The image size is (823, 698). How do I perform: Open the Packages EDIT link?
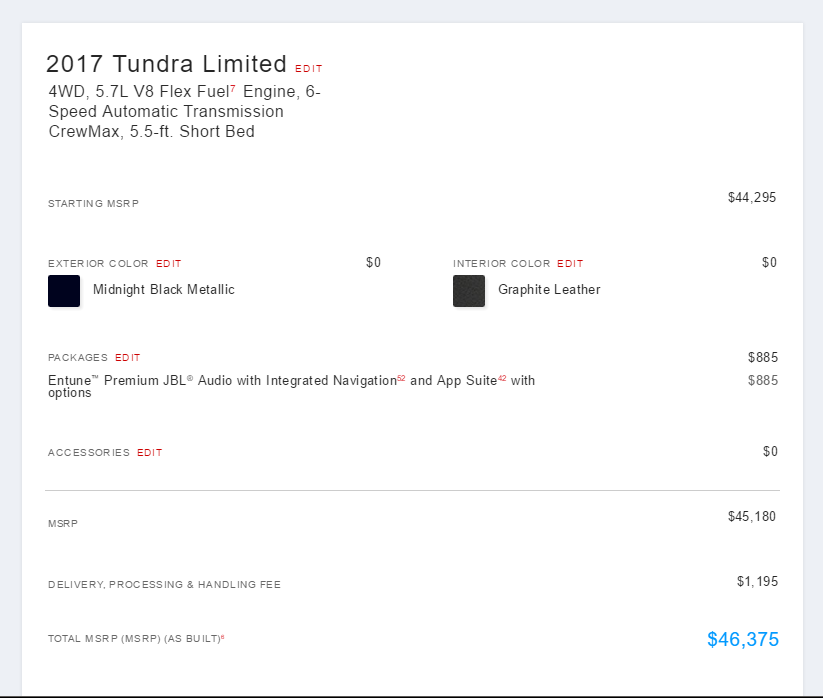coord(128,357)
